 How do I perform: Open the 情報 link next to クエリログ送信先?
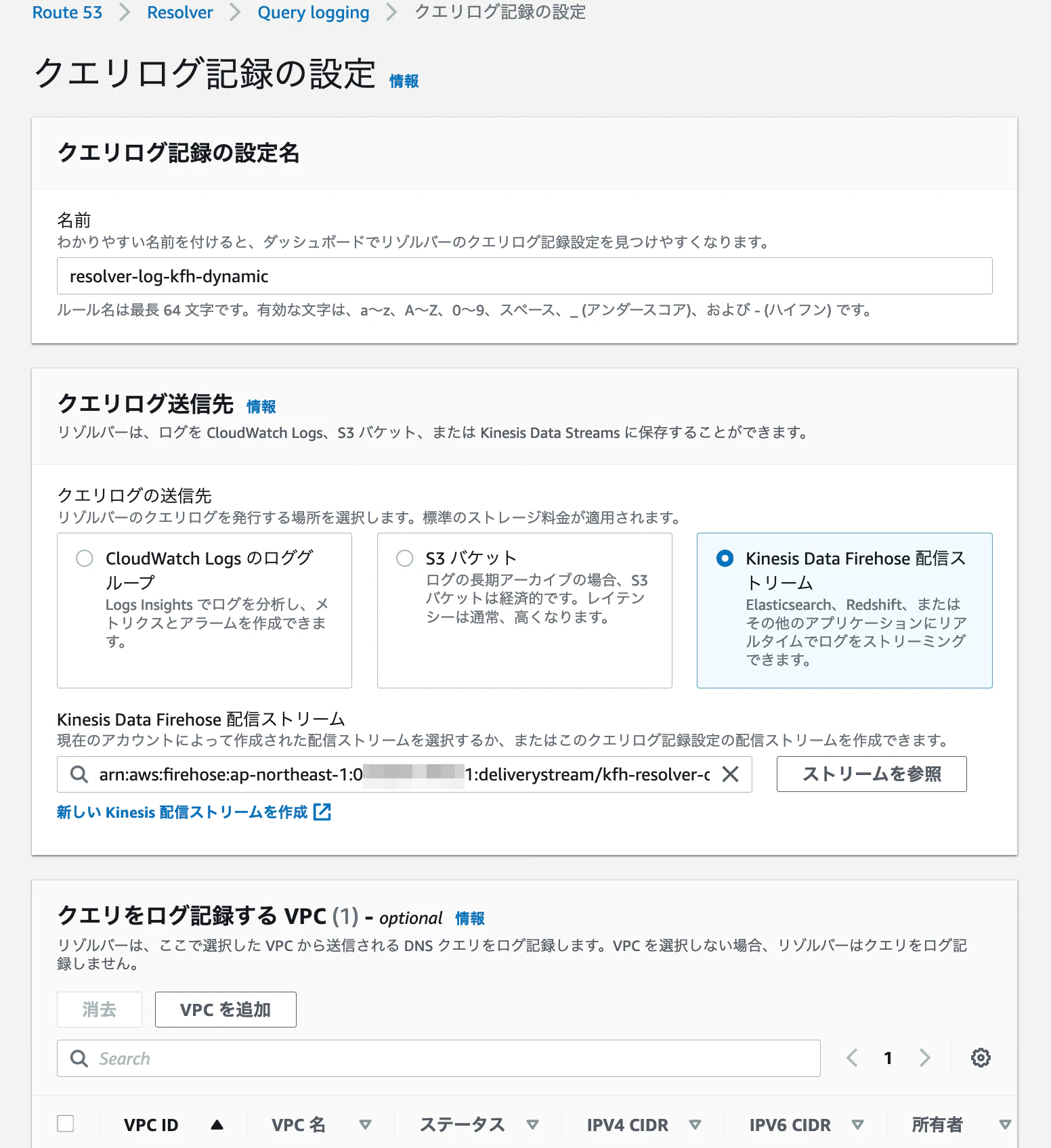tap(261, 407)
